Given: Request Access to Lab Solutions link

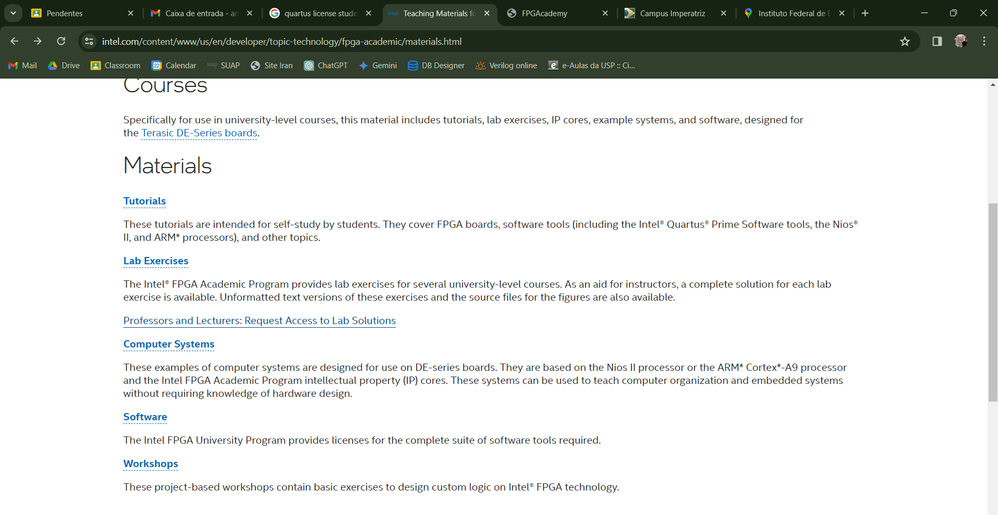Looking at the screenshot, I should pyautogui.click(x=260, y=321).
